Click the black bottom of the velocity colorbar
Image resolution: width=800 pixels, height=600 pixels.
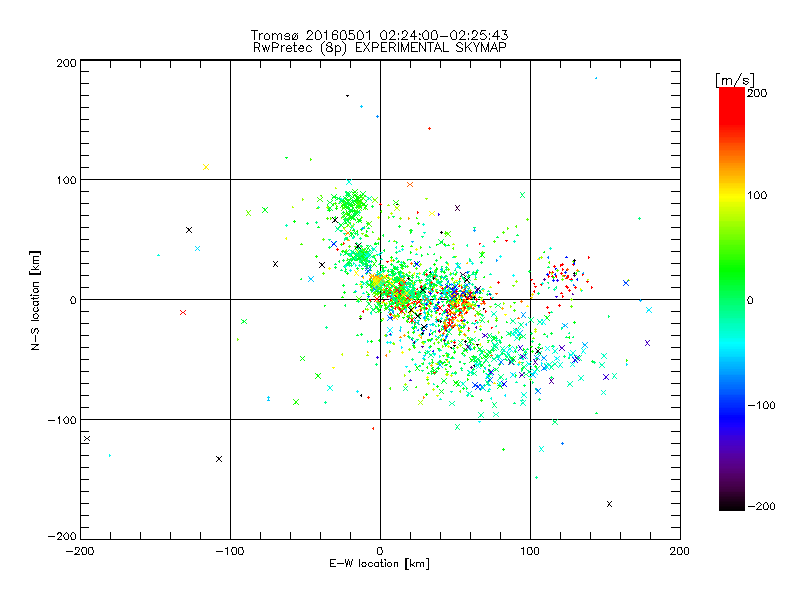pos(732,503)
